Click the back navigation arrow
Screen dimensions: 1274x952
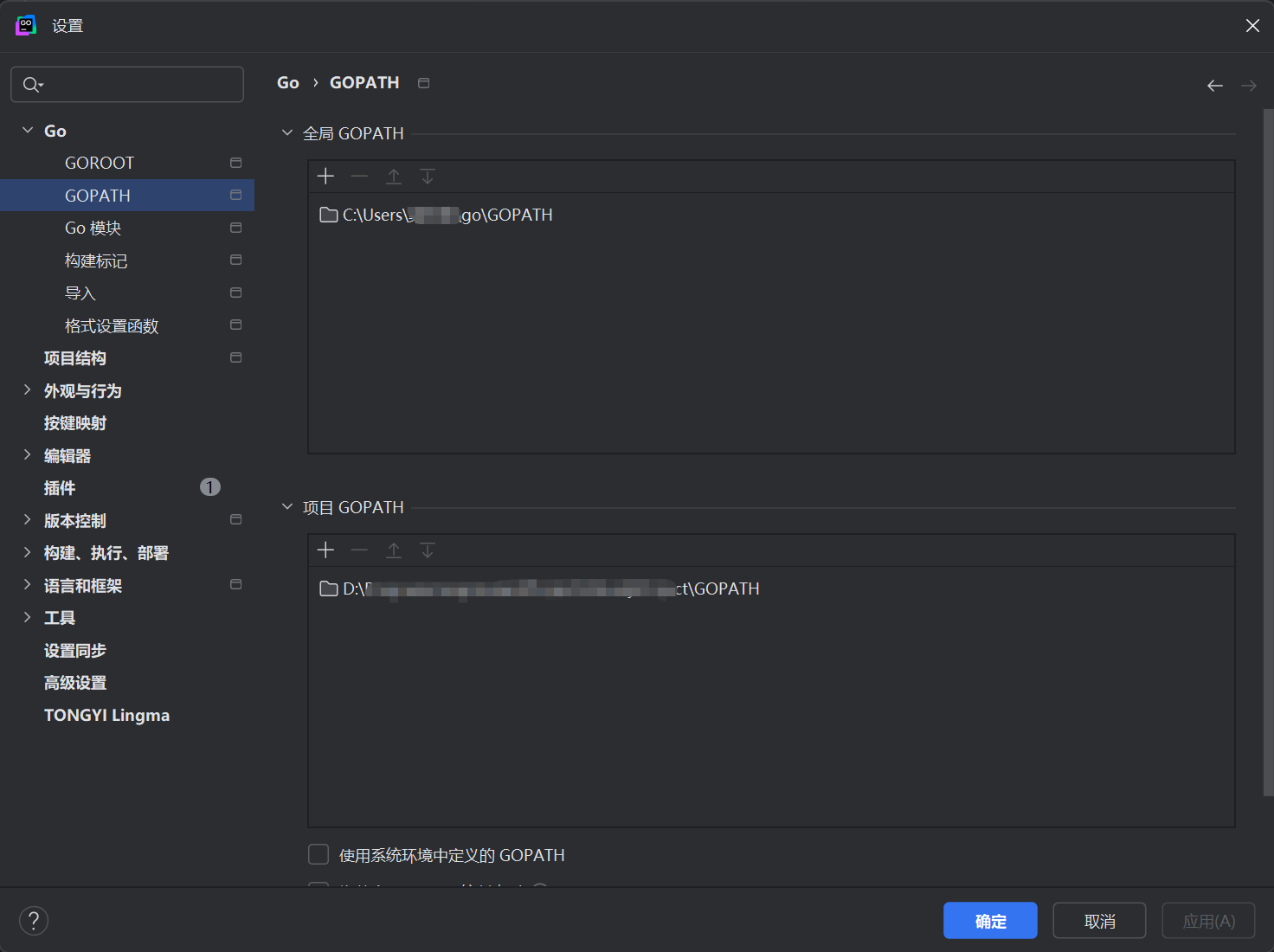click(x=1215, y=86)
